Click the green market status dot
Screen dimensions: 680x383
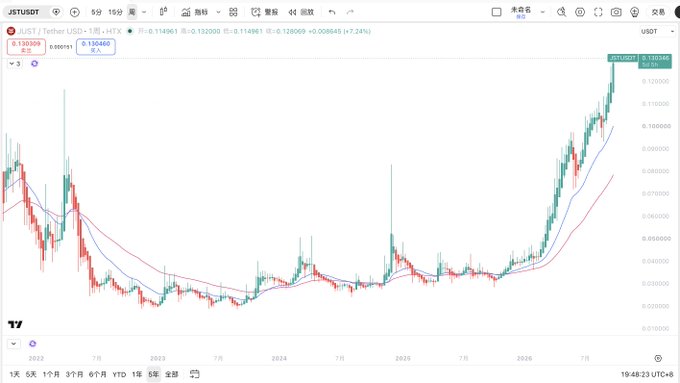[130, 31]
